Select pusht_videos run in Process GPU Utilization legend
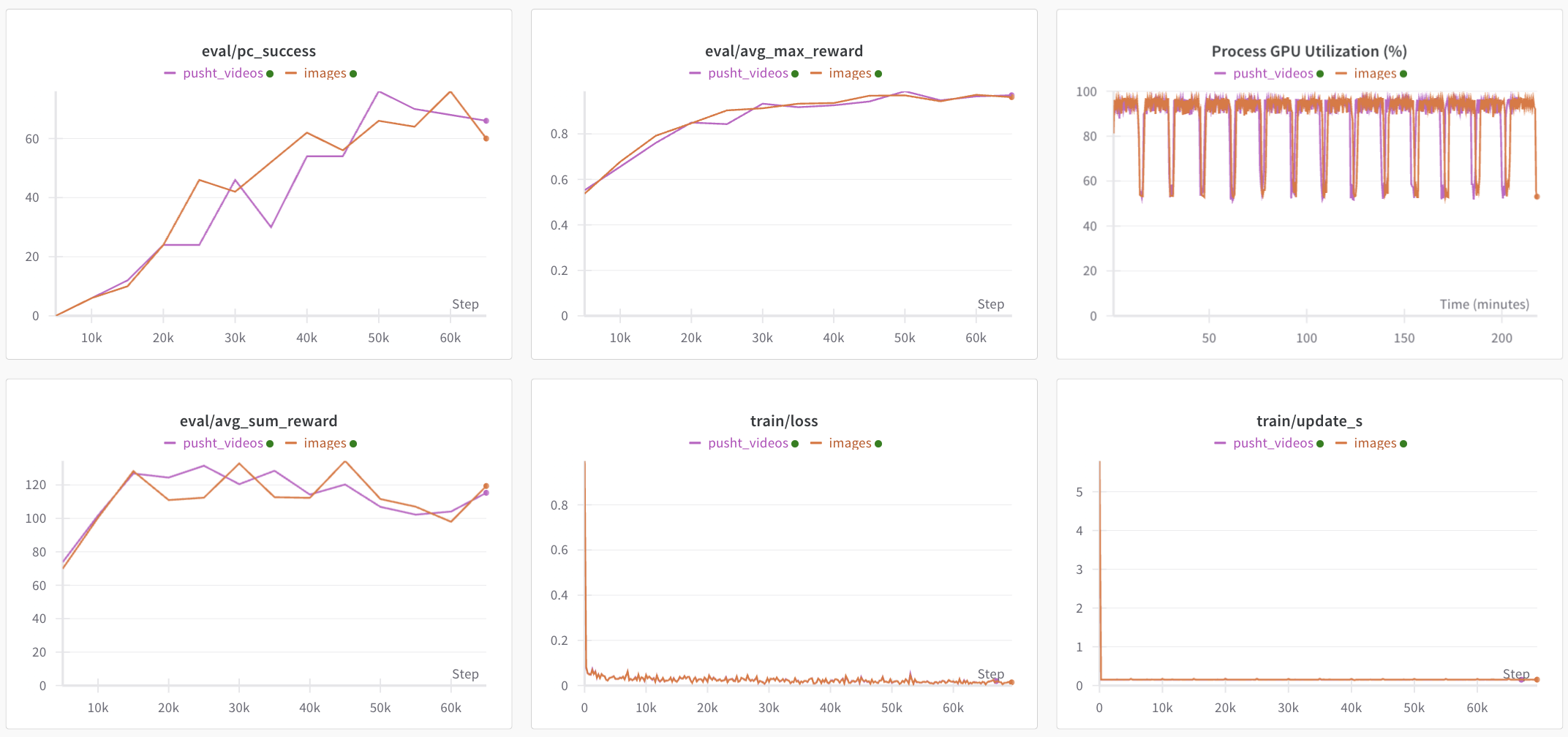Viewport: 1568px width, 737px height. click(x=1273, y=73)
